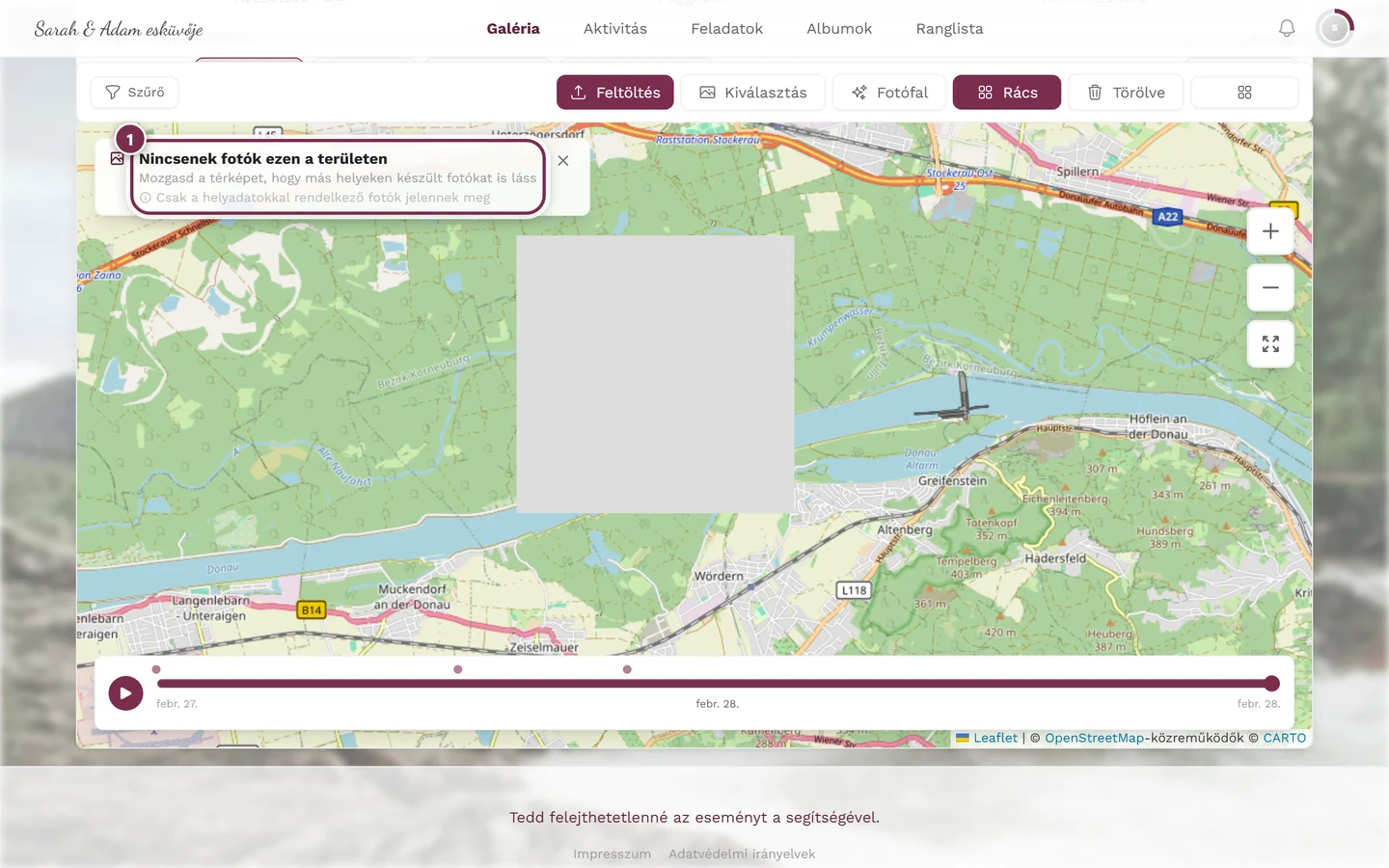Click the Kiválasztás select button

pos(753,93)
